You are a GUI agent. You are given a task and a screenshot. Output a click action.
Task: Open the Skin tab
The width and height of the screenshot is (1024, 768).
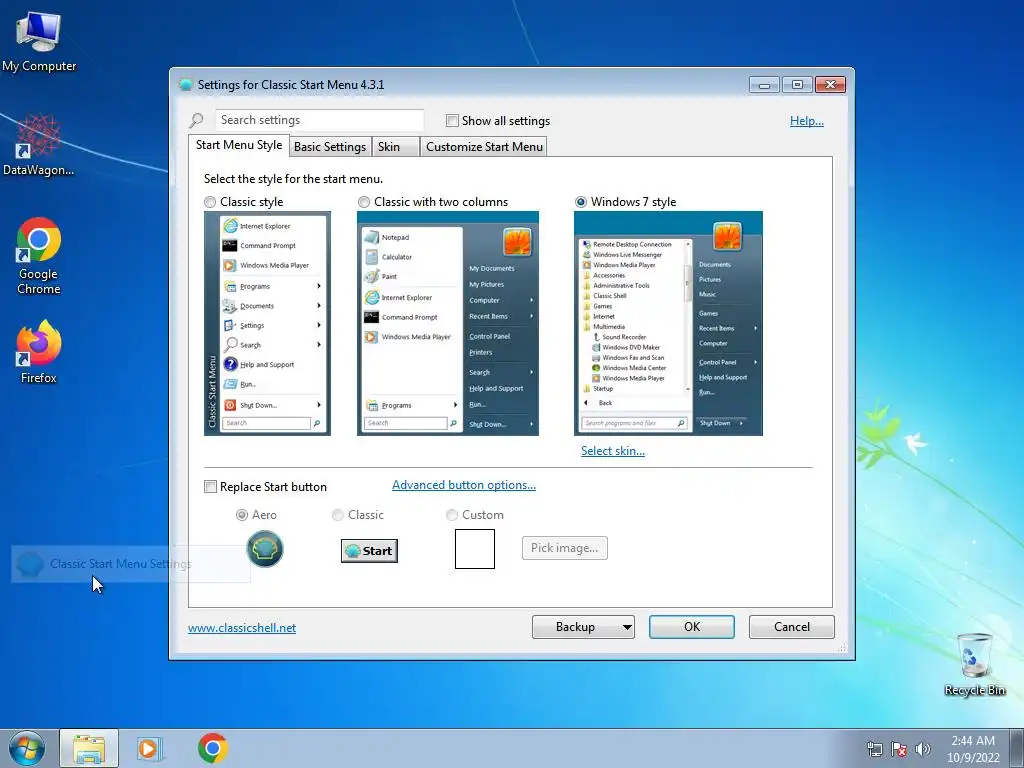pos(395,147)
